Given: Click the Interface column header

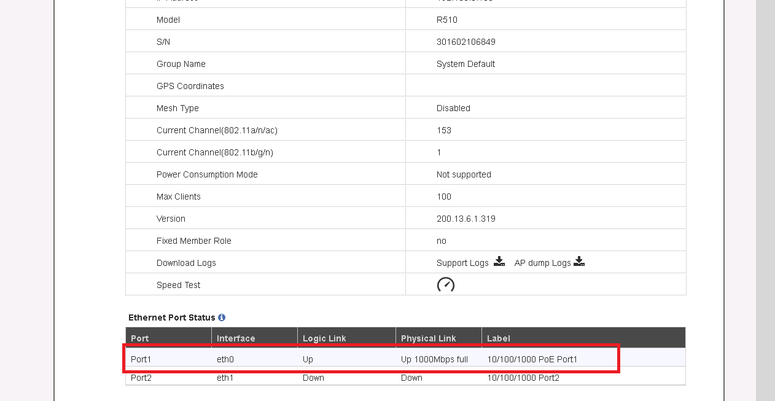Looking at the screenshot, I should click(x=236, y=339).
